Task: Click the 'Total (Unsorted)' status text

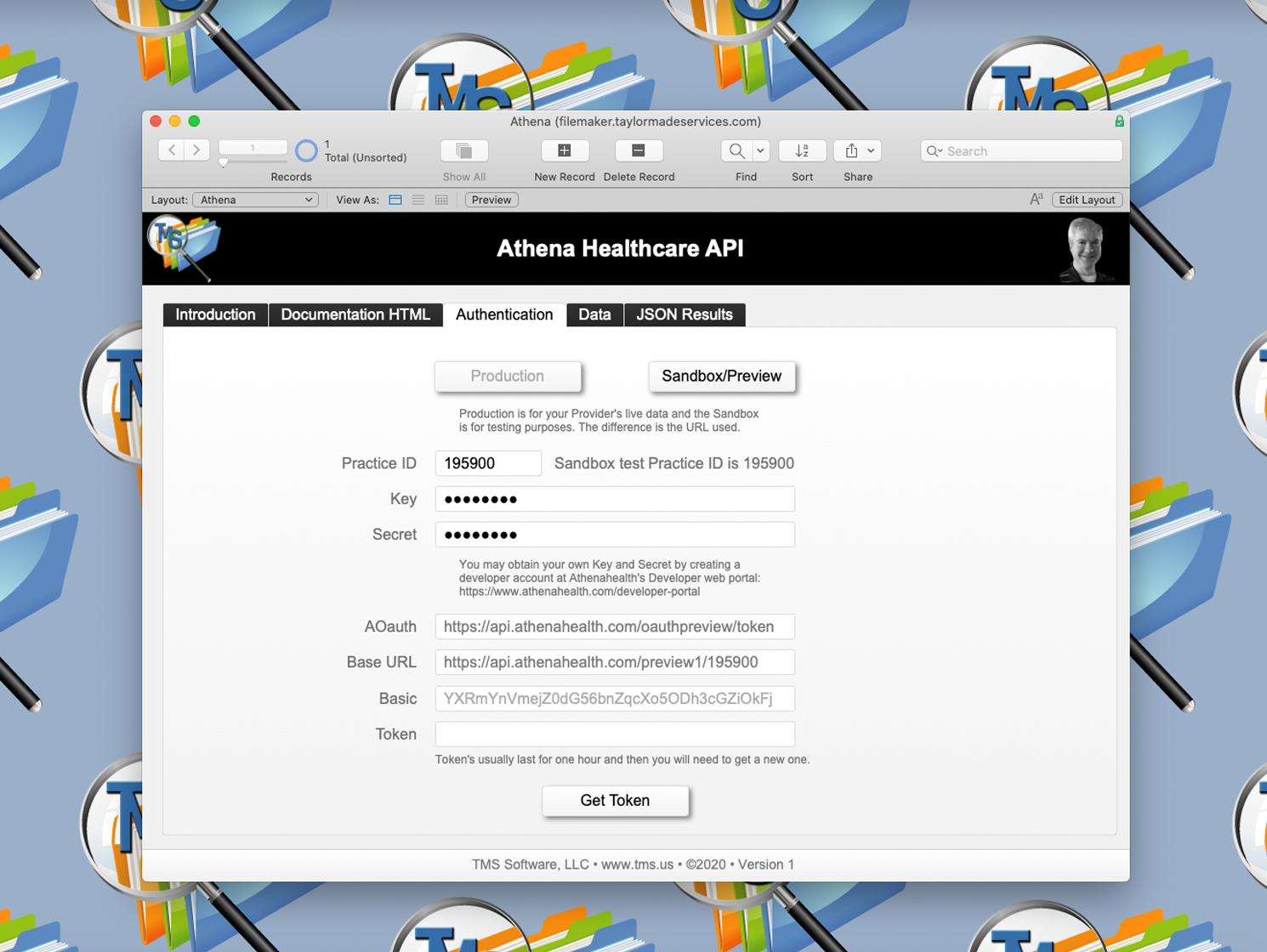Action: click(x=366, y=158)
